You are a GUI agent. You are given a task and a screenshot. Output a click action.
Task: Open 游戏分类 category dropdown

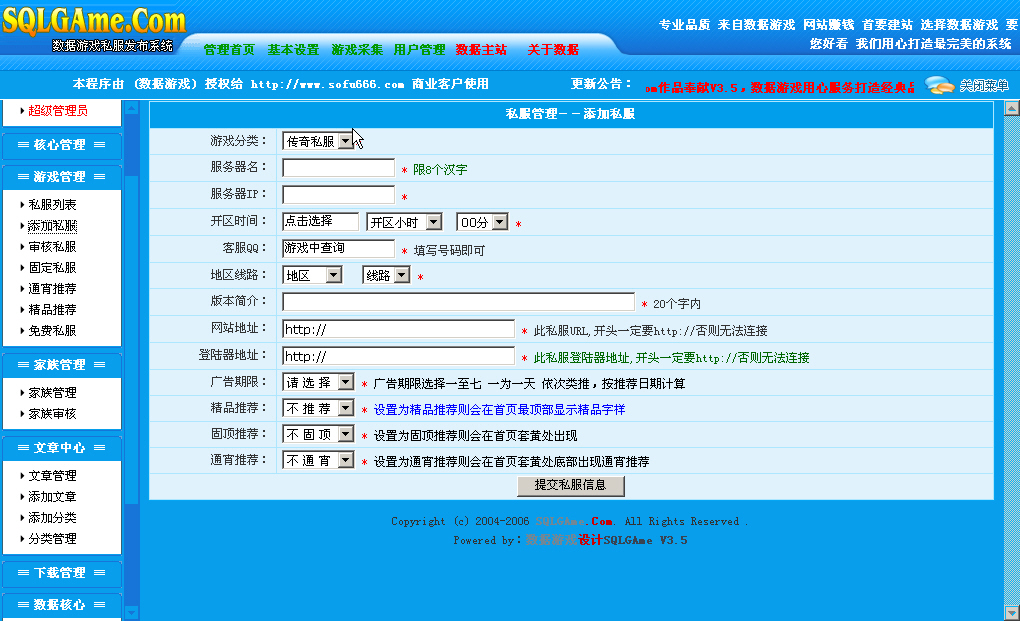pyautogui.click(x=317, y=142)
